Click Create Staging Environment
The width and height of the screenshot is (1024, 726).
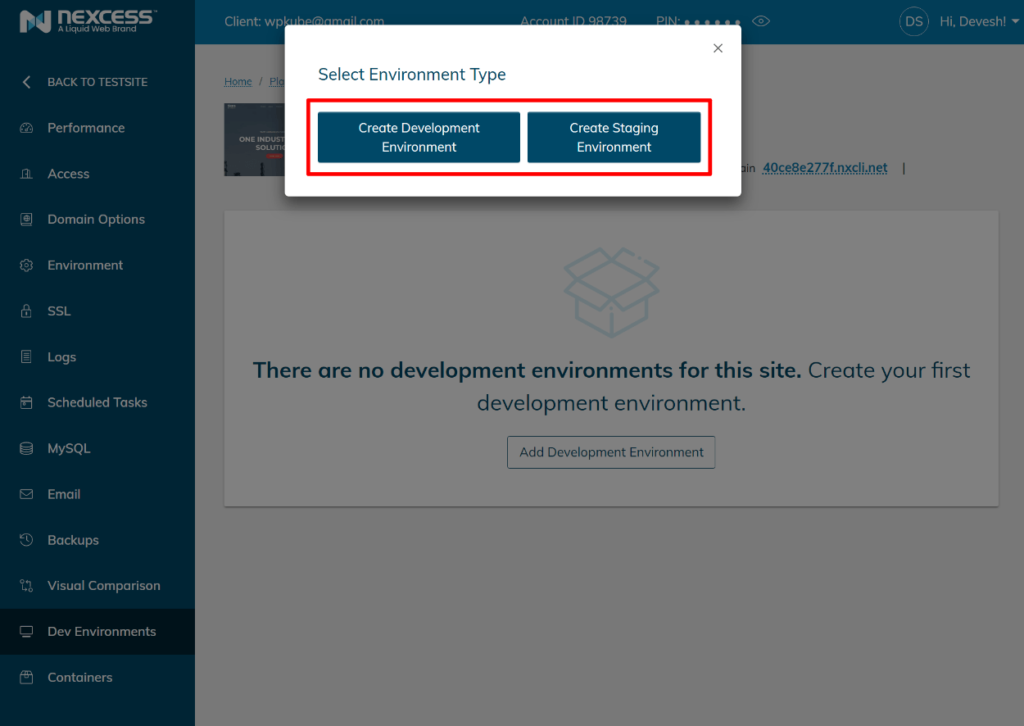[x=613, y=137]
